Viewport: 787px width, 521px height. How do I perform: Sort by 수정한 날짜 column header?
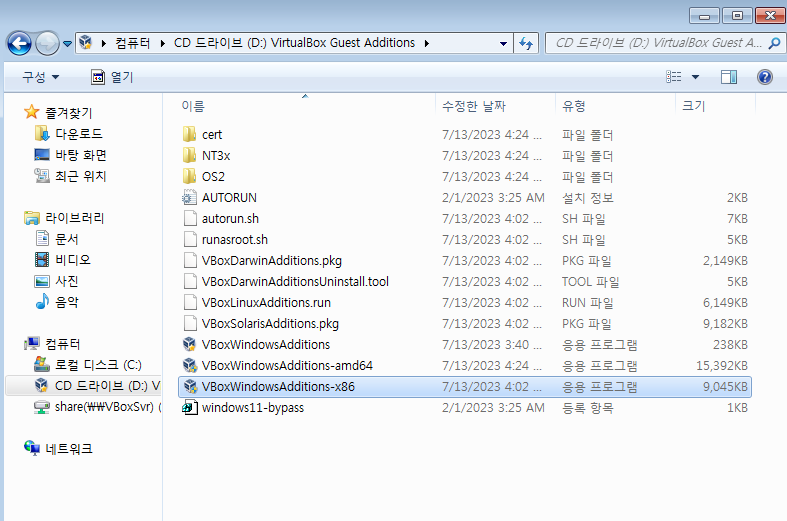pos(474,106)
